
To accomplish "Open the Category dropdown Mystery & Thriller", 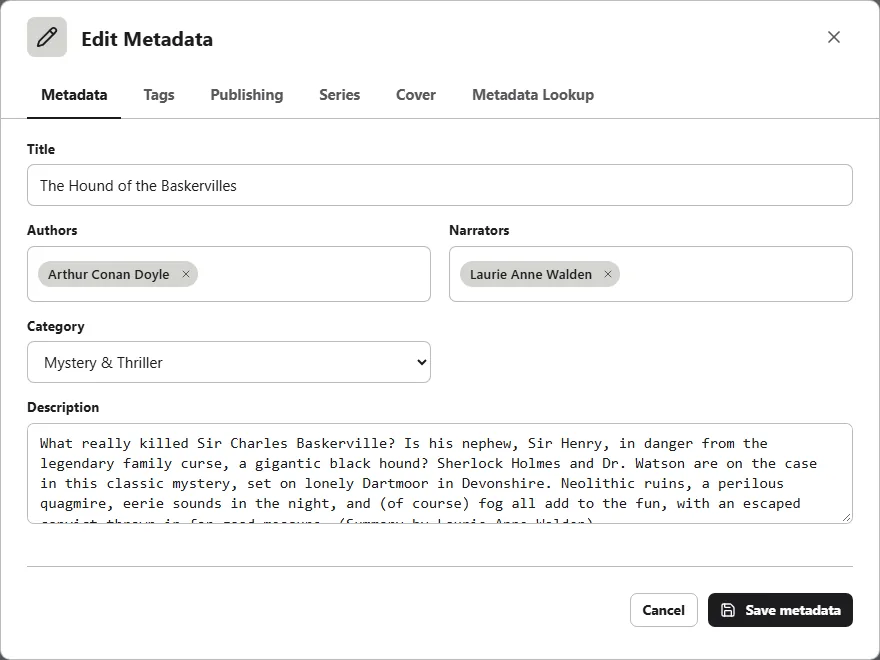I will tap(229, 362).
